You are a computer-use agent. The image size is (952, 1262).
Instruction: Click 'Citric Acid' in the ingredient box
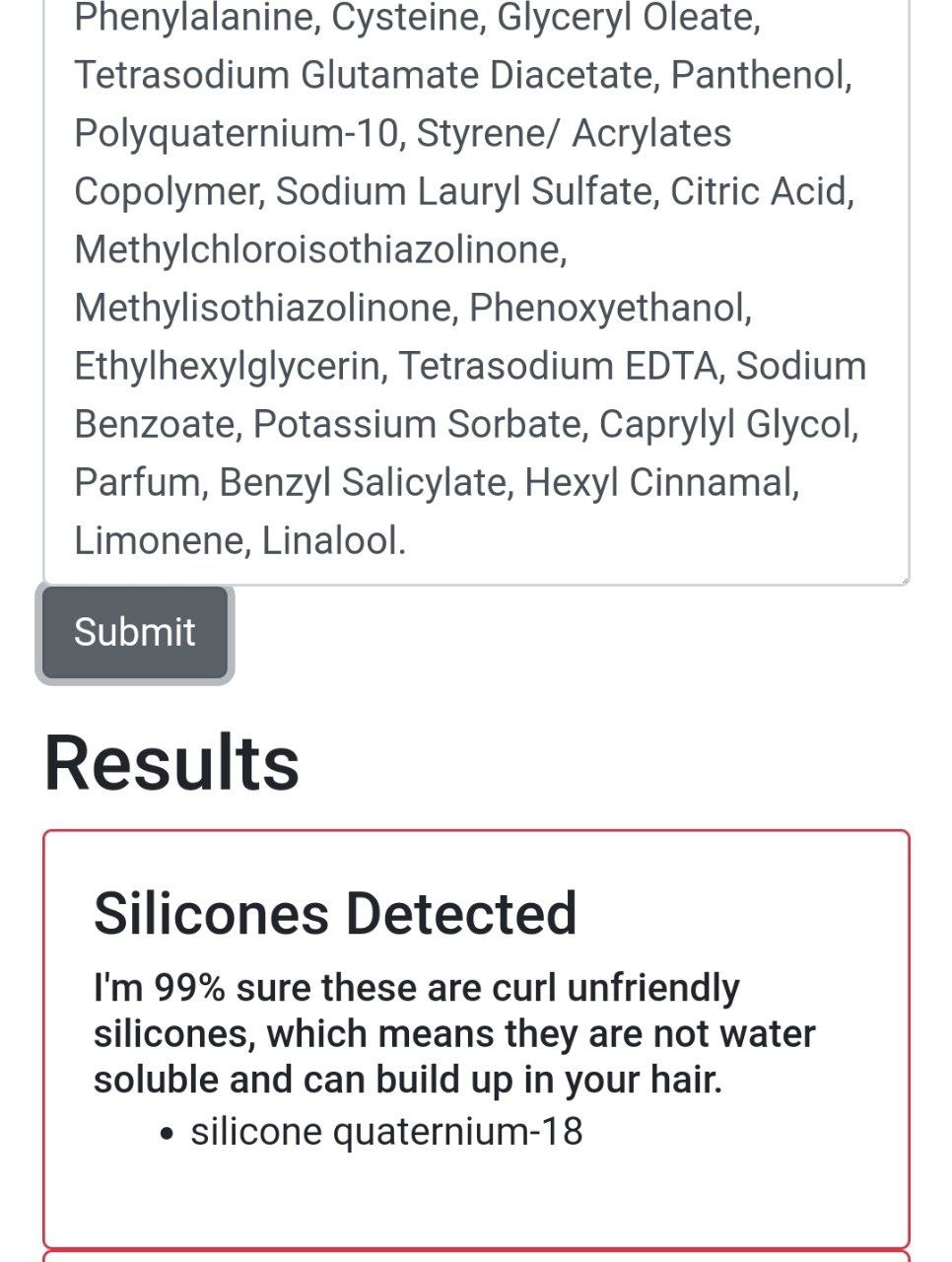(x=759, y=191)
